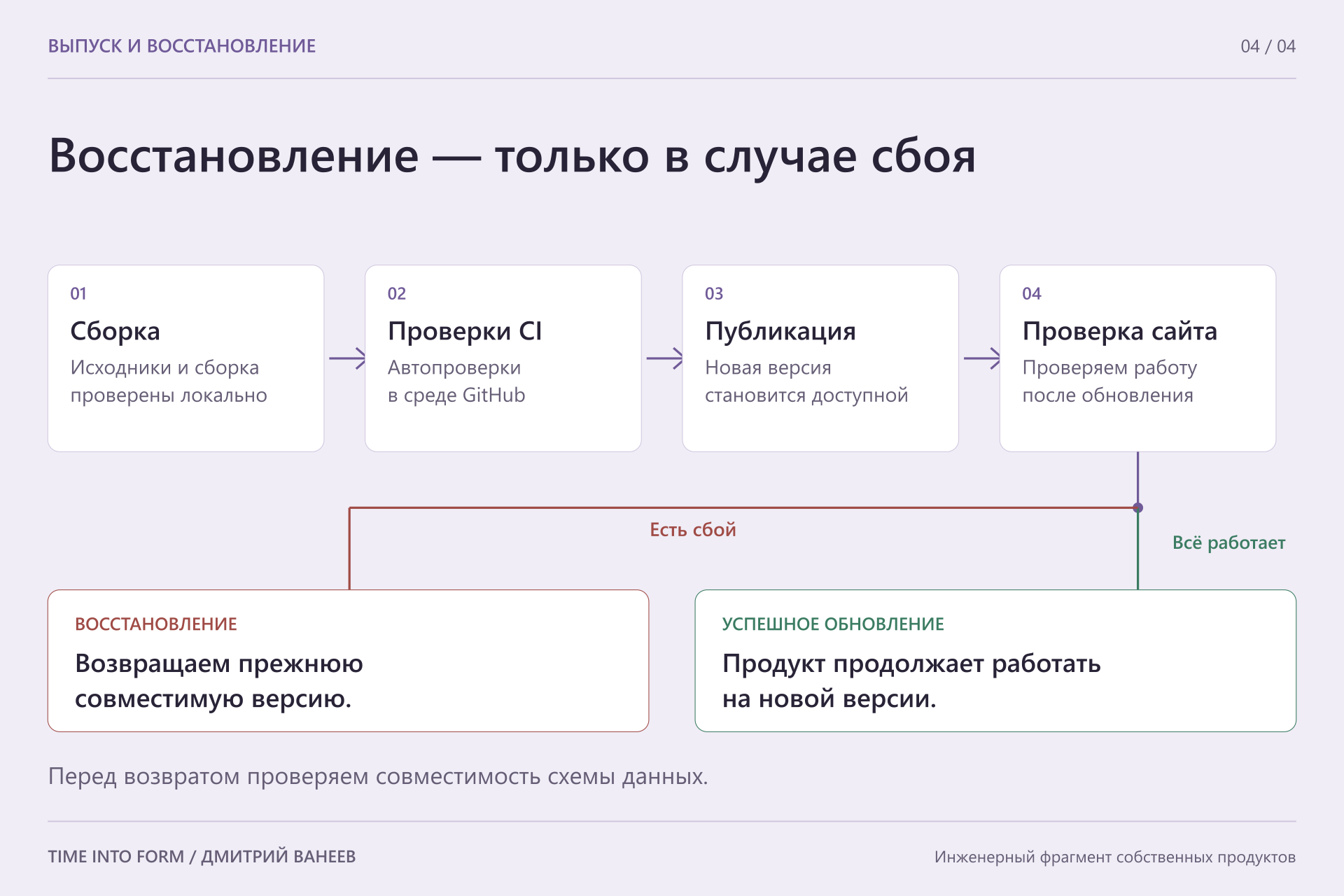Click the step number "01"
The width and height of the screenshot is (1344, 896).
[x=78, y=293]
